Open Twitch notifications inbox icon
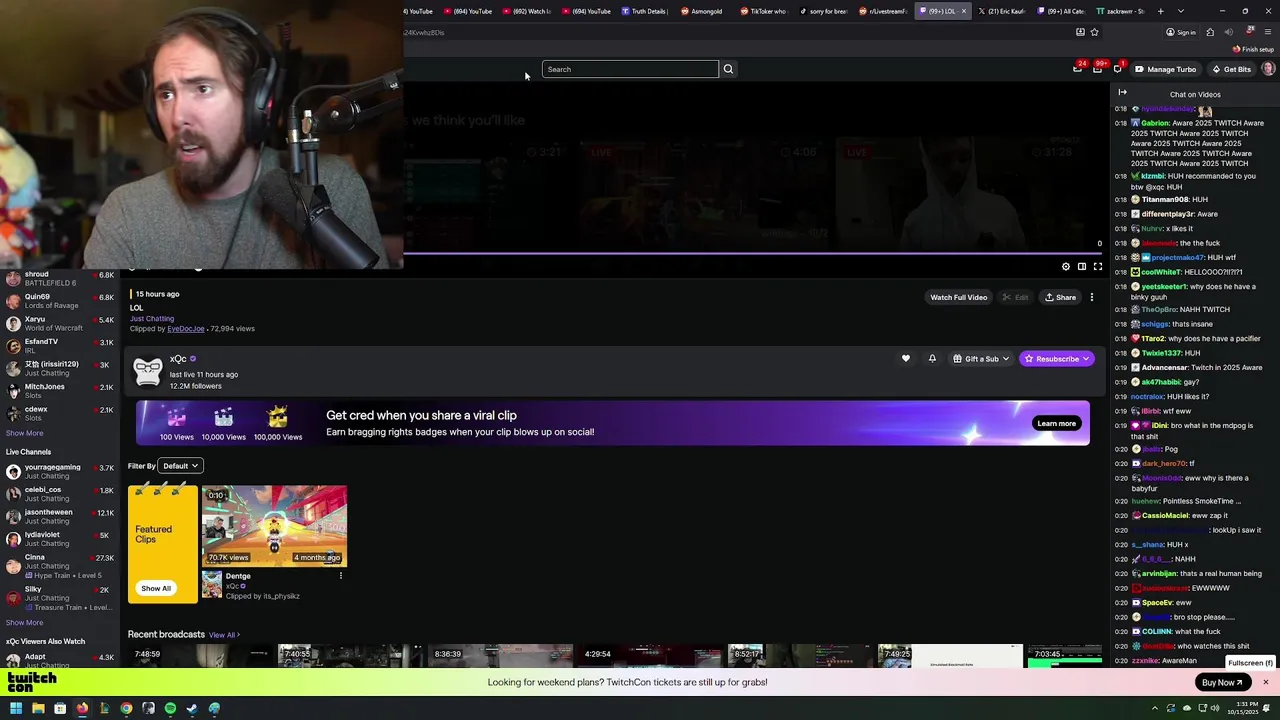The width and height of the screenshot is (1280, 720). click(1097, 69)
